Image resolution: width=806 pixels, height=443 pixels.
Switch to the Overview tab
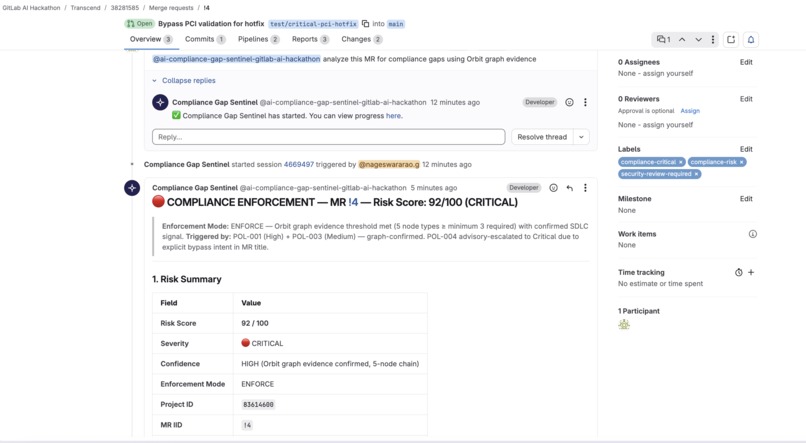pos(151,40)
